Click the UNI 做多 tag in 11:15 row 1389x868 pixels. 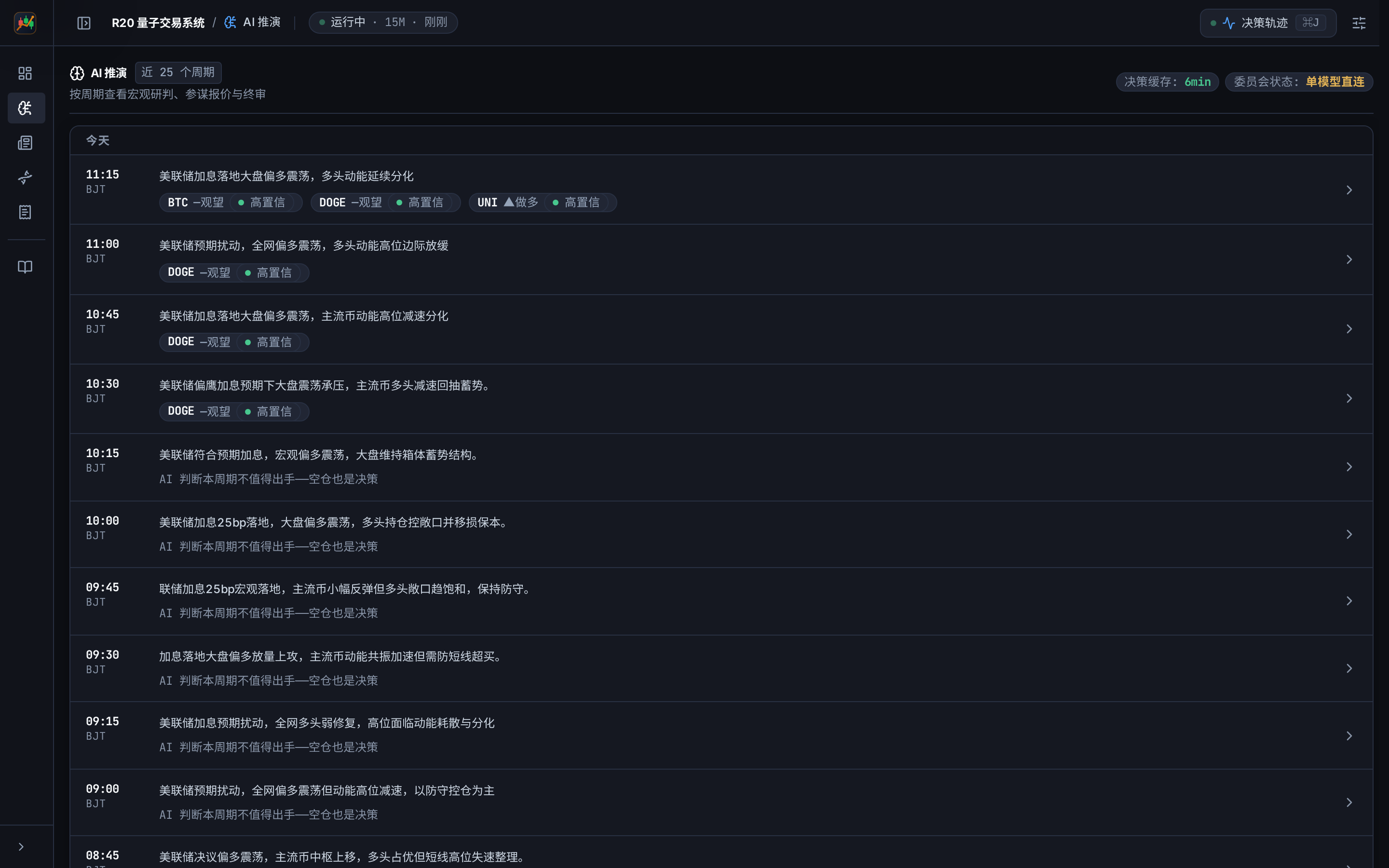tap(543, 203)
